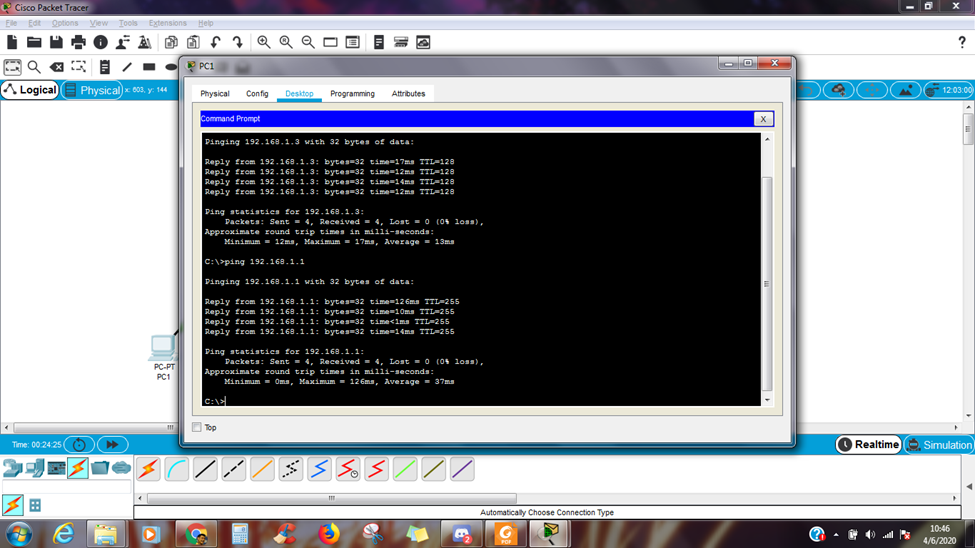This screenshot has width=975, height=548.
Task: Zoom in with the plus magnifier icon
Action: pos(264,42)
